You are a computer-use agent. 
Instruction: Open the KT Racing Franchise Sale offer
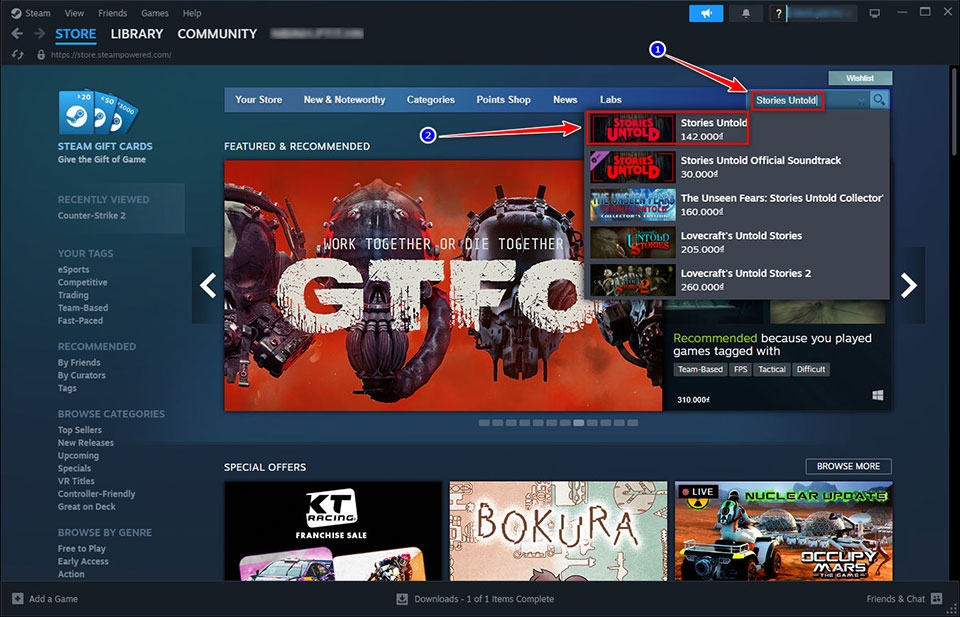click(x=332, y=531)
